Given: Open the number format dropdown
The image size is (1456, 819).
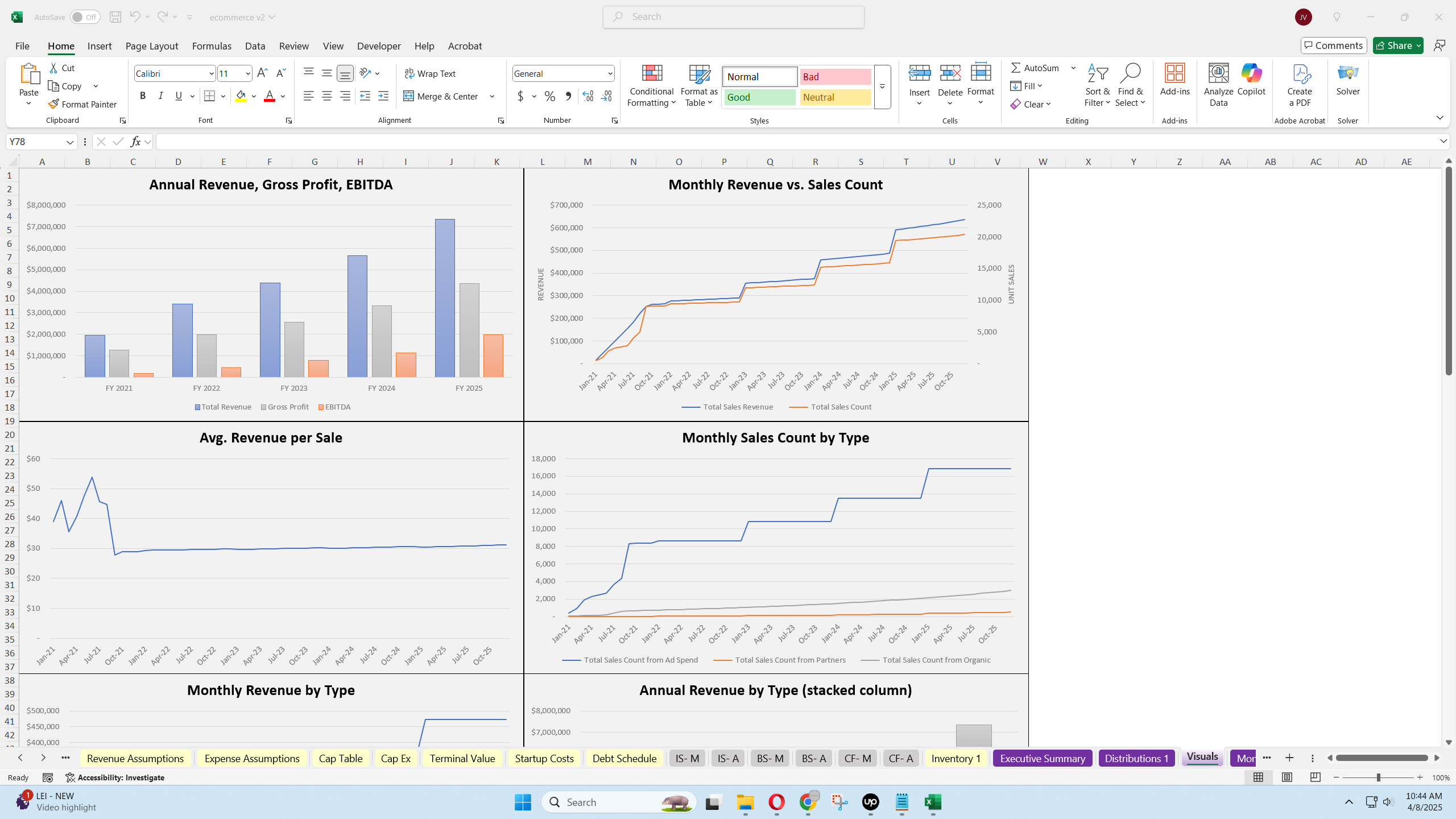Looking at the screenshot, I should click(x=610, y=73).
